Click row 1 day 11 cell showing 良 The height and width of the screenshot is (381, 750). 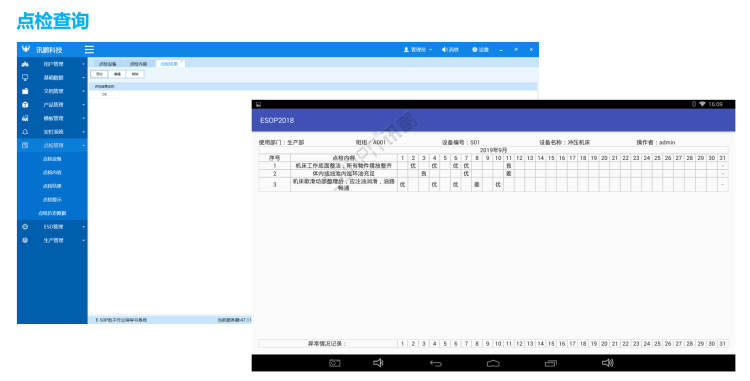(x=508, y=166)
